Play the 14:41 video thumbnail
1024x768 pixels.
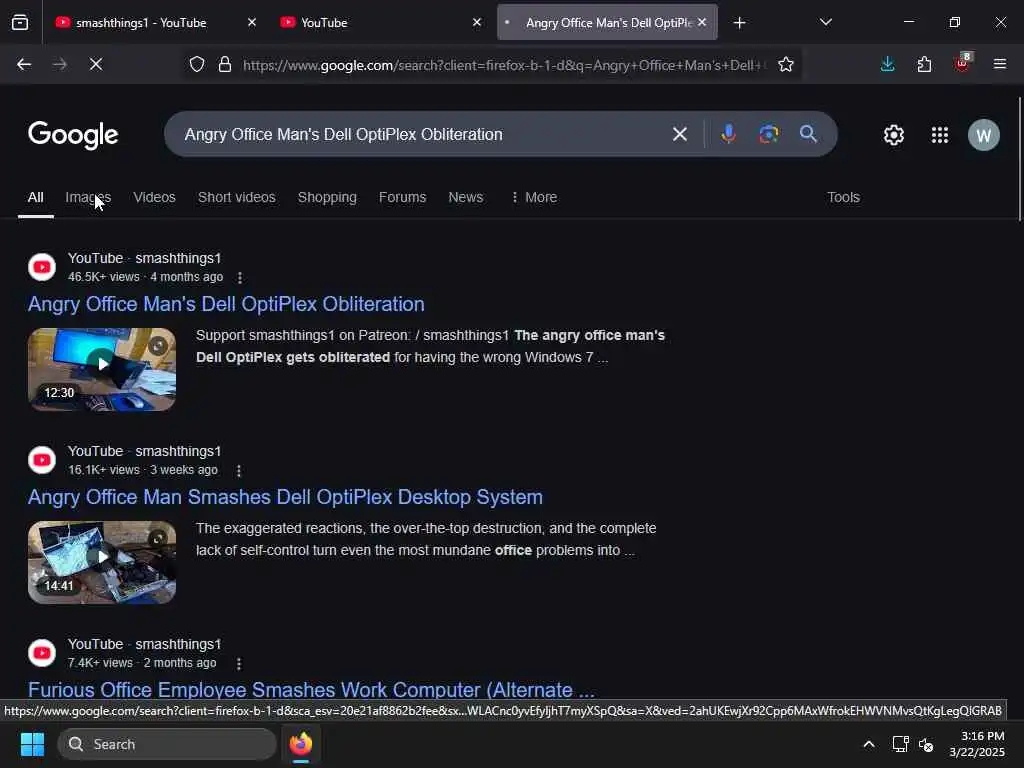(102, 562)
